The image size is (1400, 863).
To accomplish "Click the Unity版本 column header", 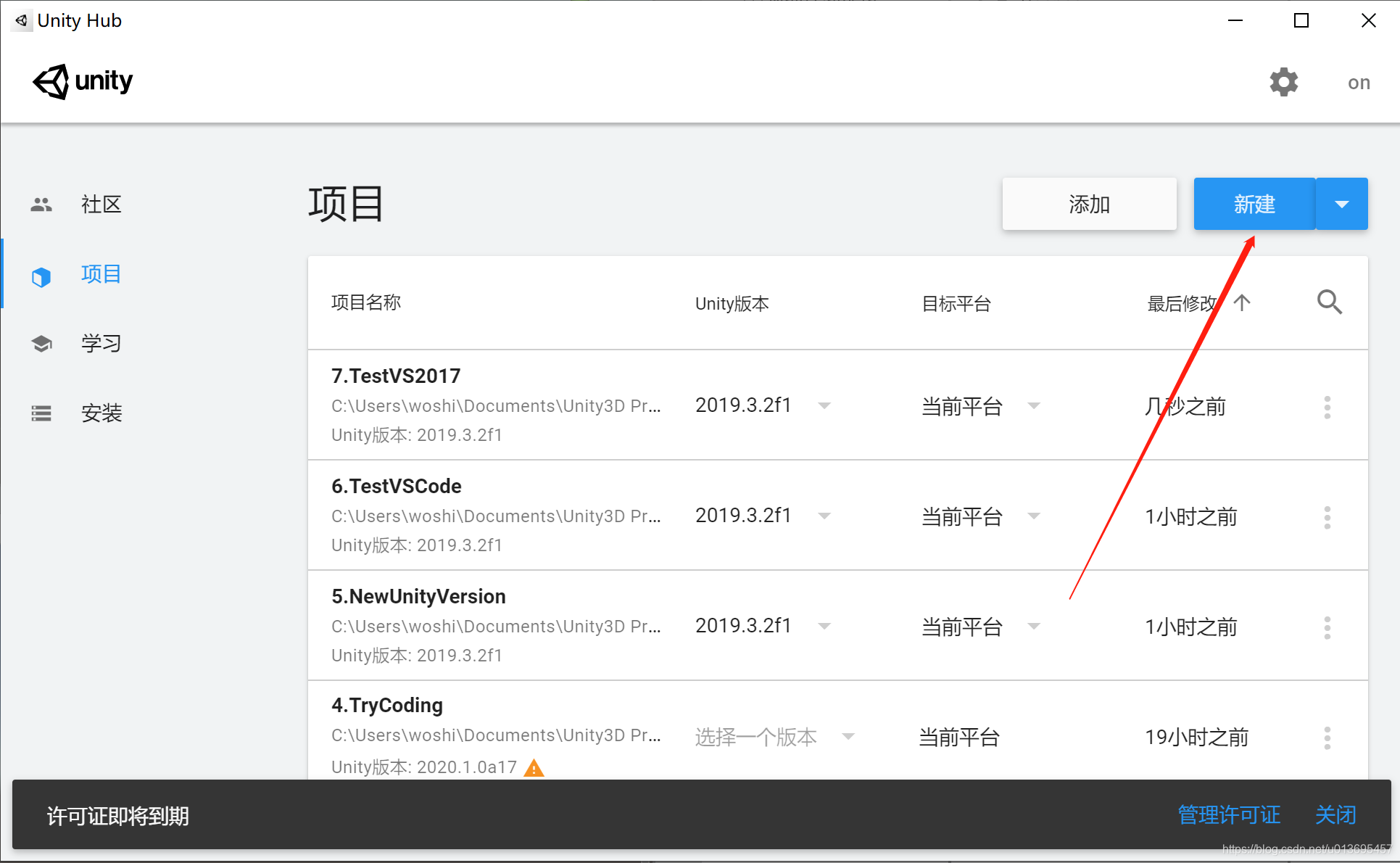I will 732,303.
